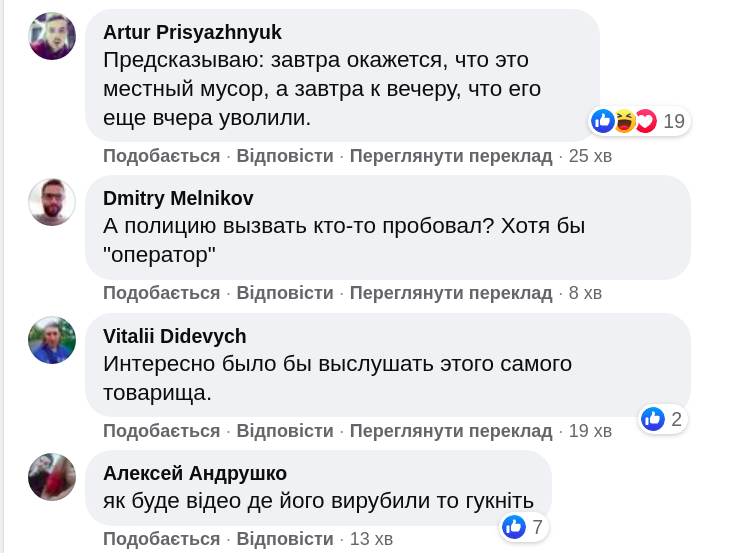Click Подобається under Алексей Андрушко's comment
This screenshot has width=746, height=553.
point(161,539)
